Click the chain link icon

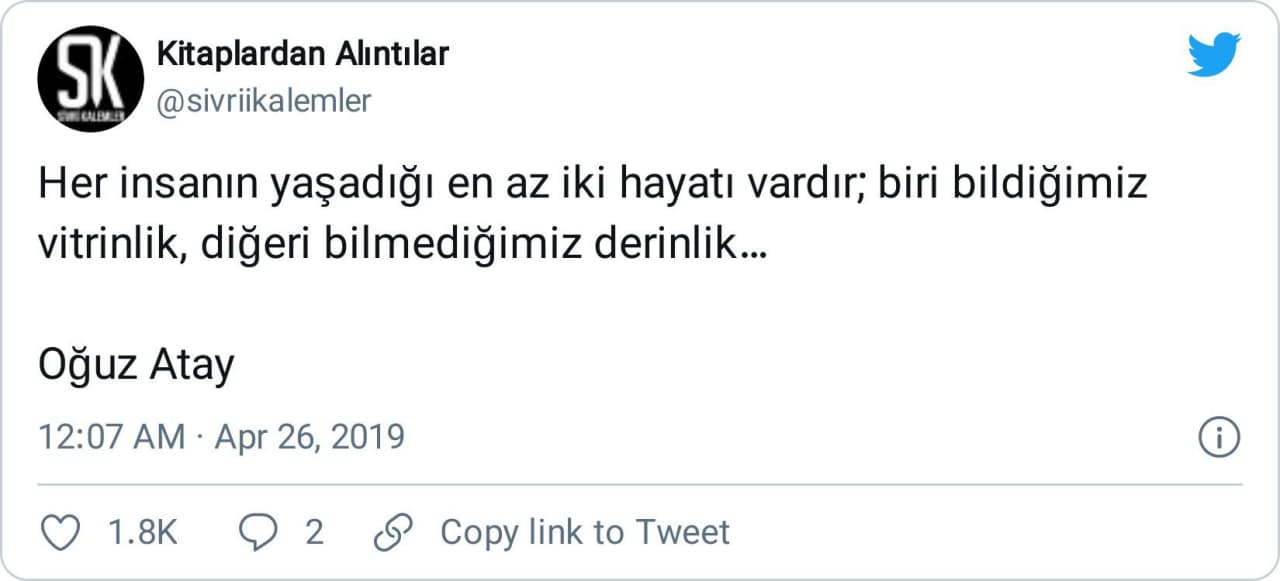click(387, 532)
